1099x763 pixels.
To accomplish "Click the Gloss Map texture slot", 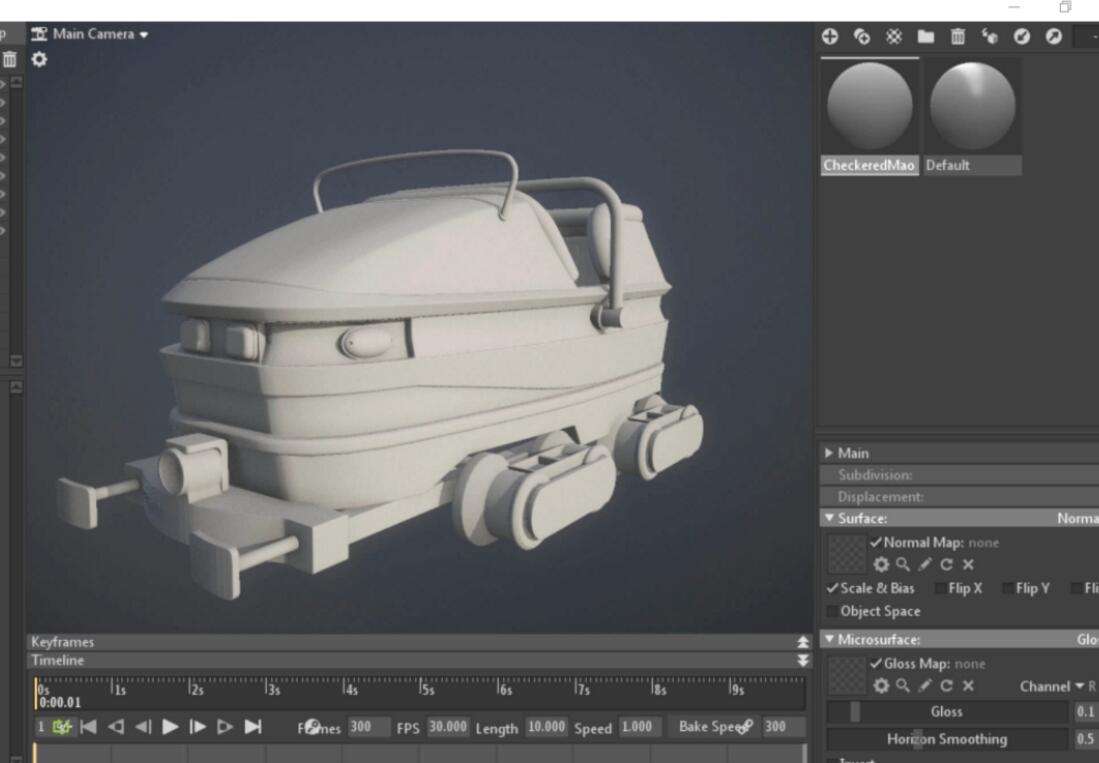I will click(847, 675).
